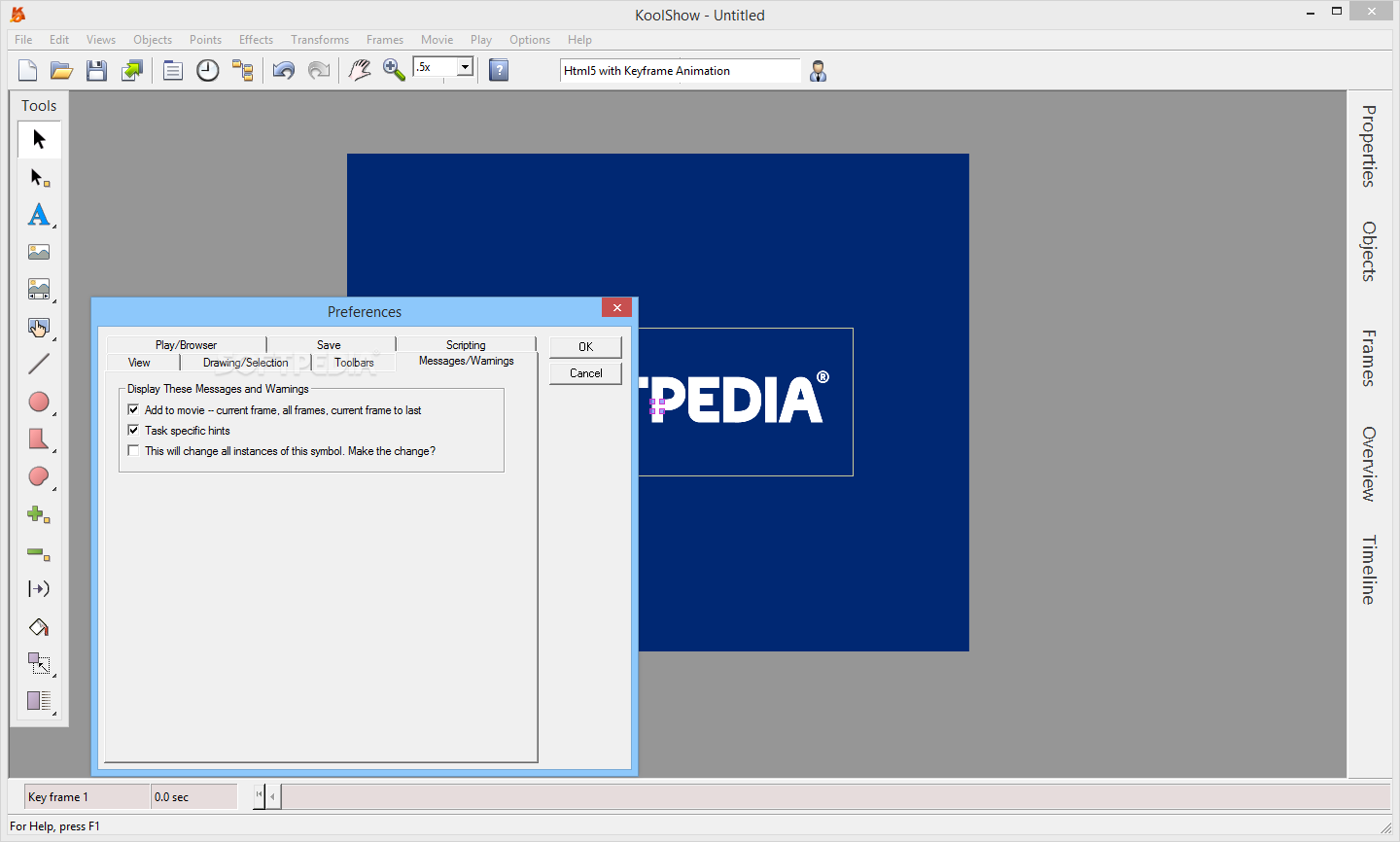Image resolution: width=1400 pixels, height=842 pixels.
Task: Uncheck Task specific hints checkbox
Action: (x=133, y=431)
